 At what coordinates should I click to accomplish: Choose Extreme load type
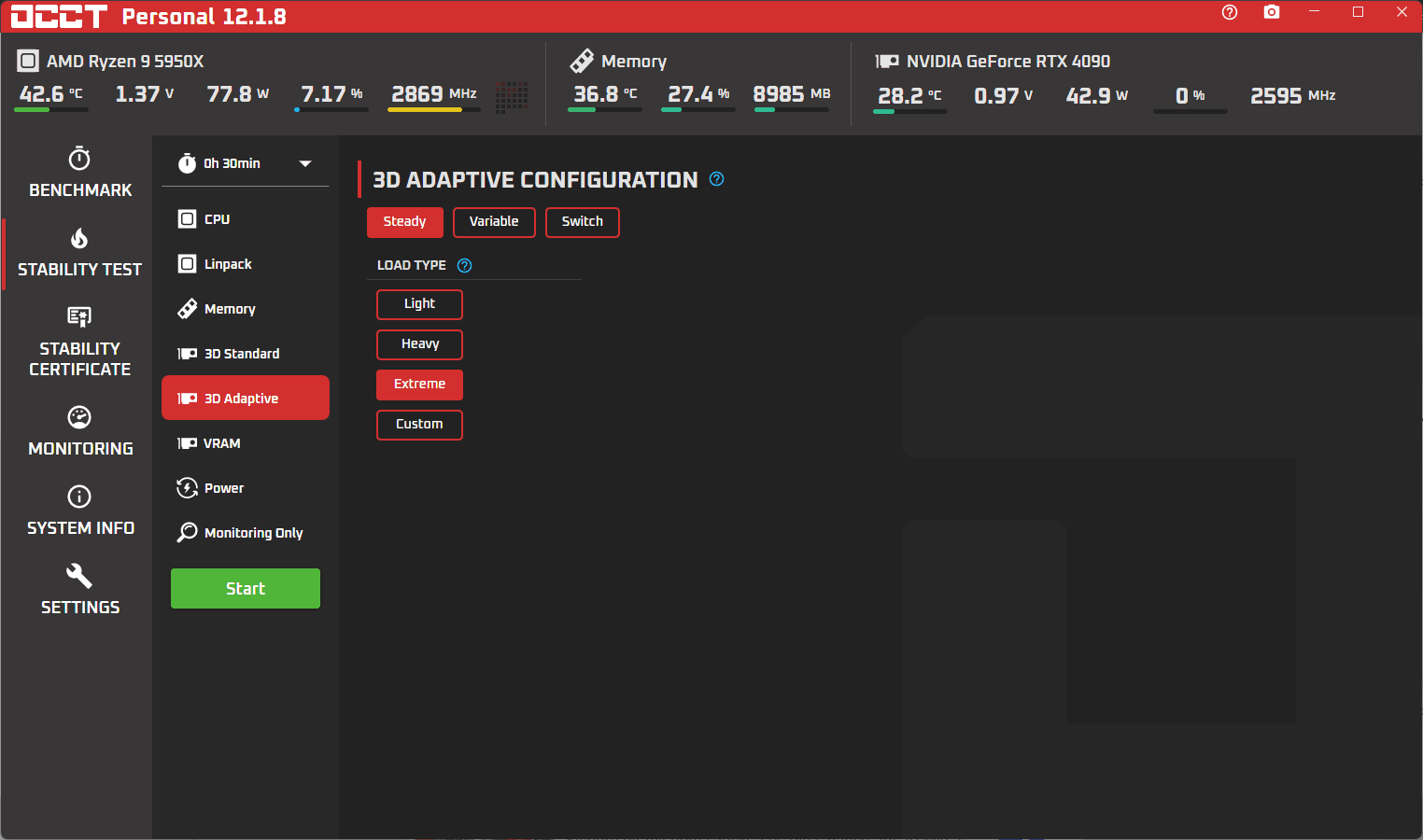point(419,385)
